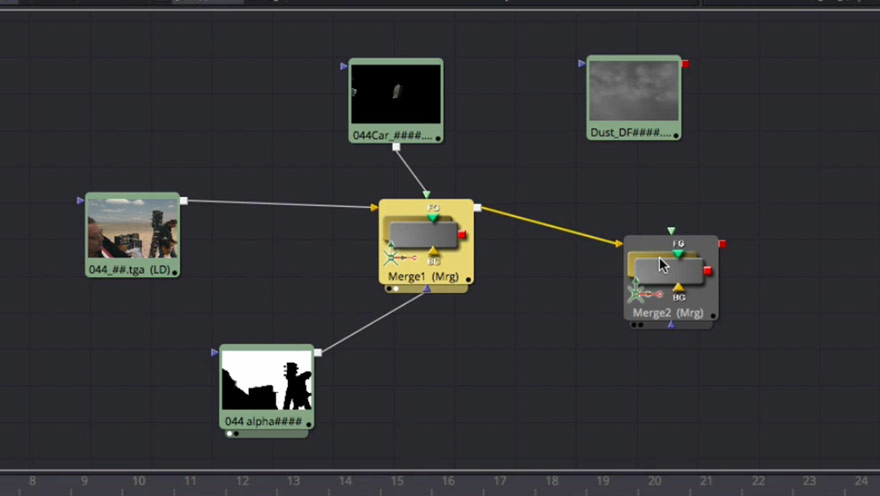Click the 044Car loader output square
This screenshot has height=496, width=880.
coord(396,147)
